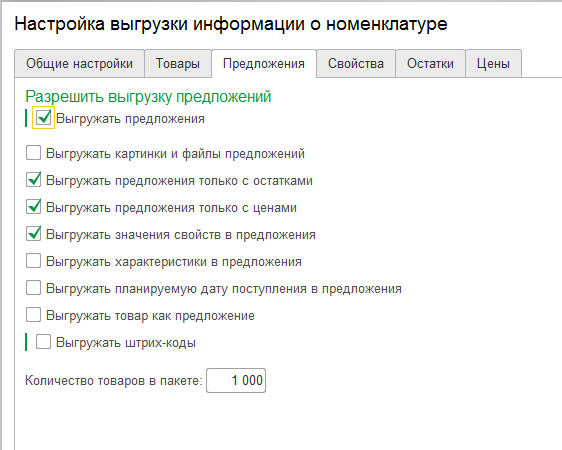Tick the Выгружать товар как предложение checkbox
This screenshot has height=450, width=562.
point(33,315)
